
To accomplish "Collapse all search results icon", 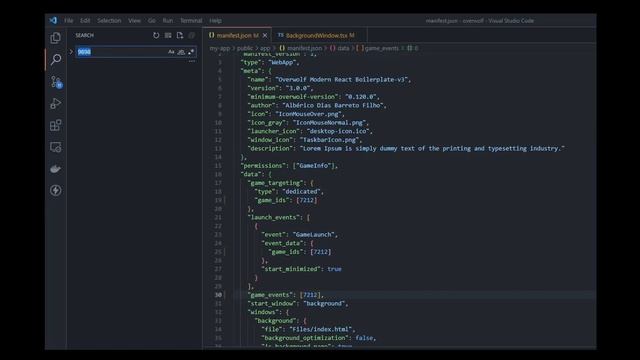I will point(191,36).
